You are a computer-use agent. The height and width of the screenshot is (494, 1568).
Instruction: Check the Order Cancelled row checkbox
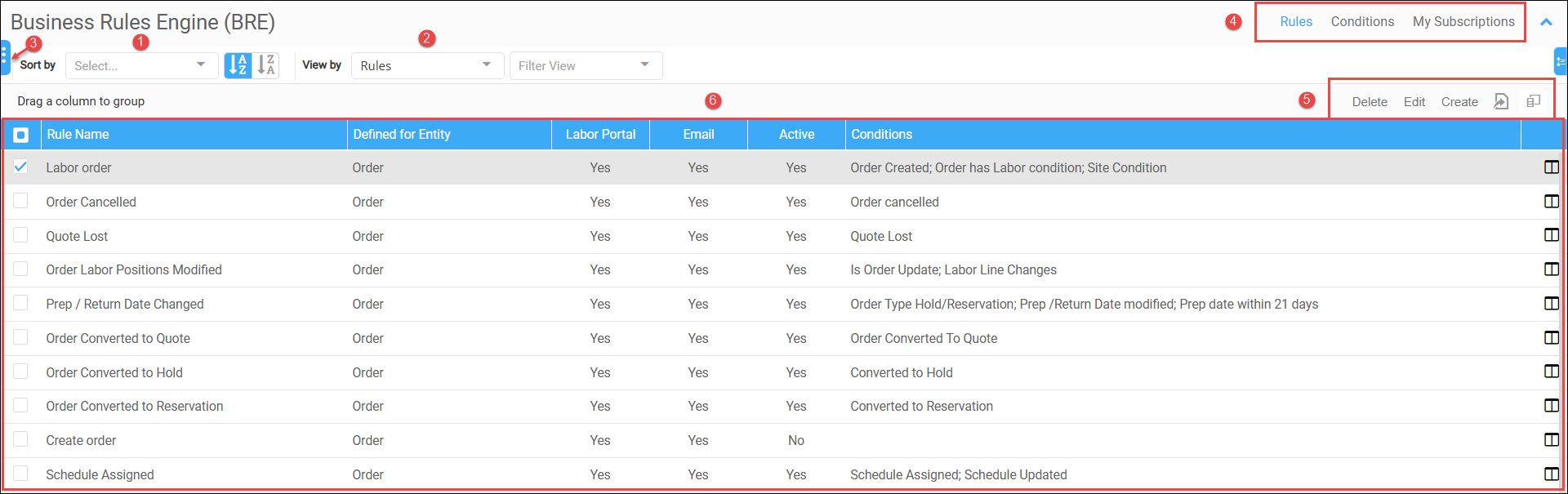pos(20,201)
